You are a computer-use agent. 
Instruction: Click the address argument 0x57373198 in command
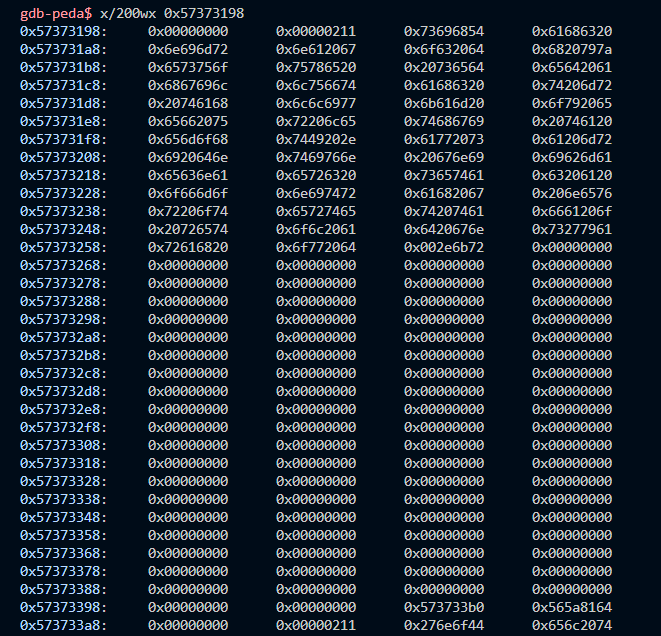[x=204, y=13]
